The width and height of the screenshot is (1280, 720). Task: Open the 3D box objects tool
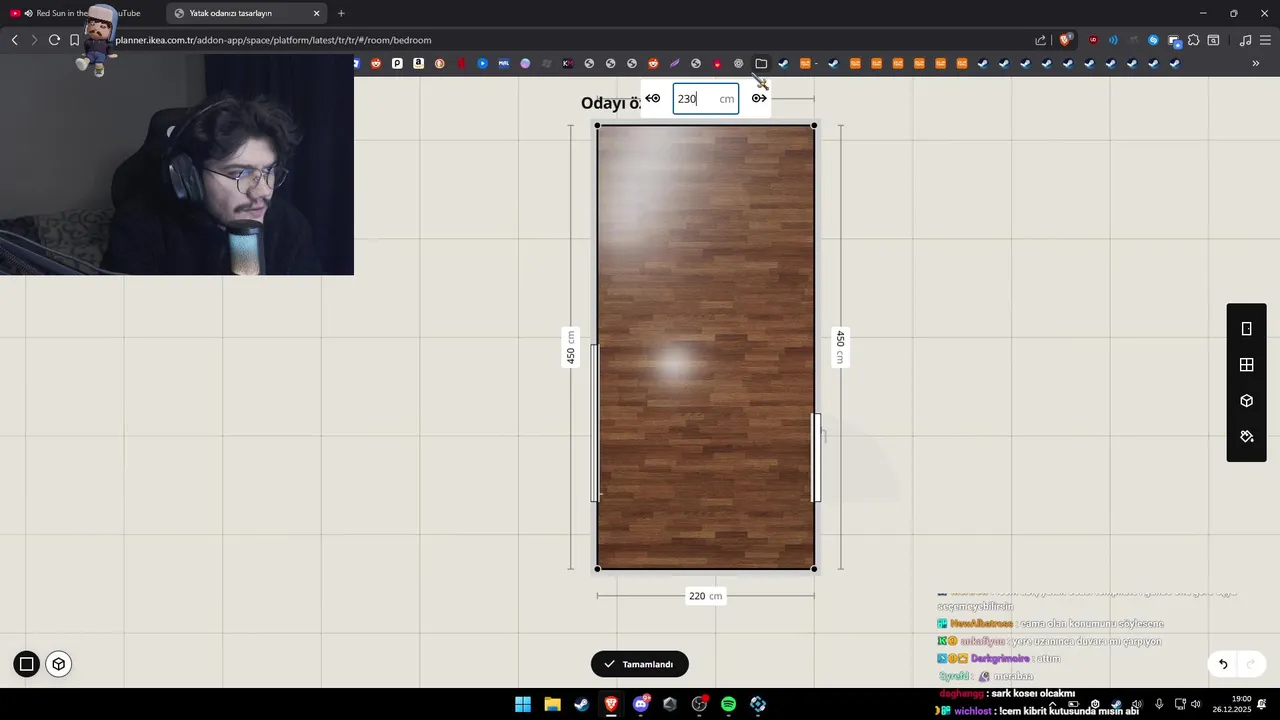point(1247,401)
